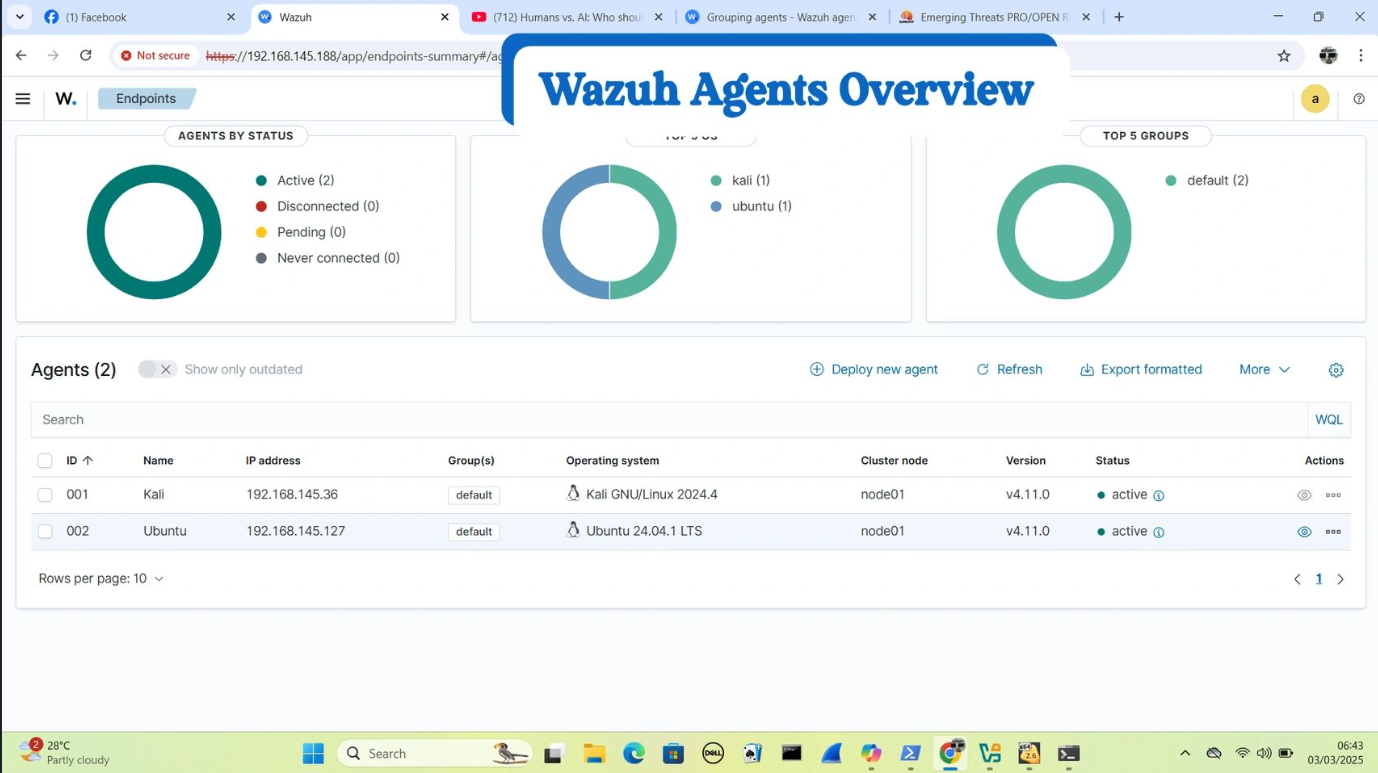Select the active Wazuh browser tab
This screenshot has width=1378, height=773.
[354, 17]
